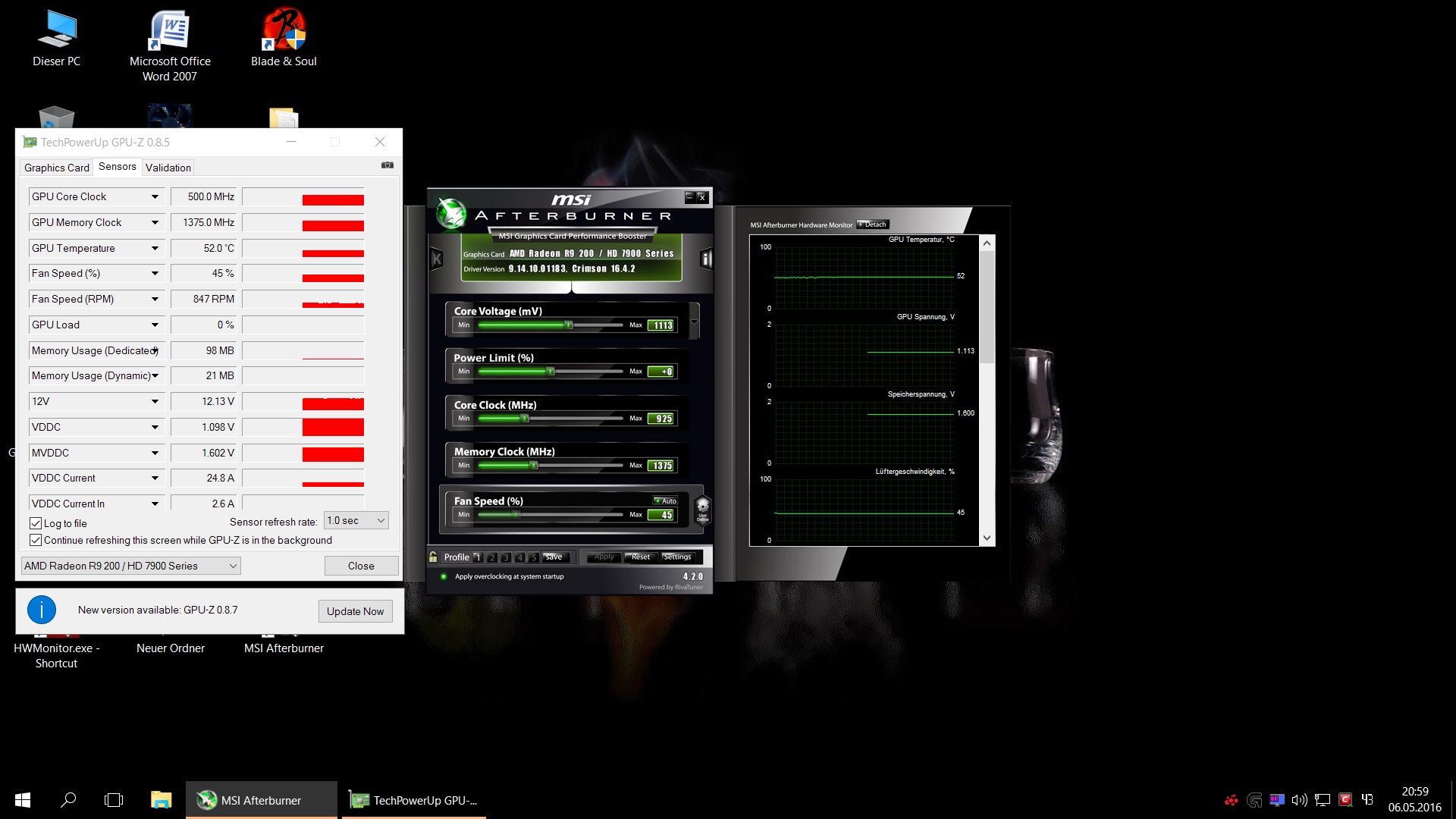
Task: Click the Core Clock slider handle
Action: coord(524,418)
